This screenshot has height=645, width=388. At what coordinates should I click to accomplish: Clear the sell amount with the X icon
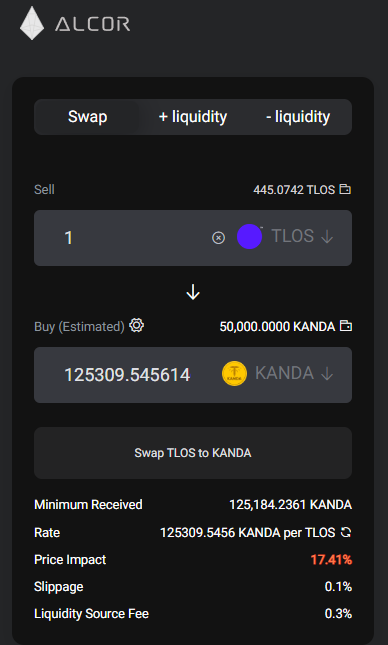218,238
